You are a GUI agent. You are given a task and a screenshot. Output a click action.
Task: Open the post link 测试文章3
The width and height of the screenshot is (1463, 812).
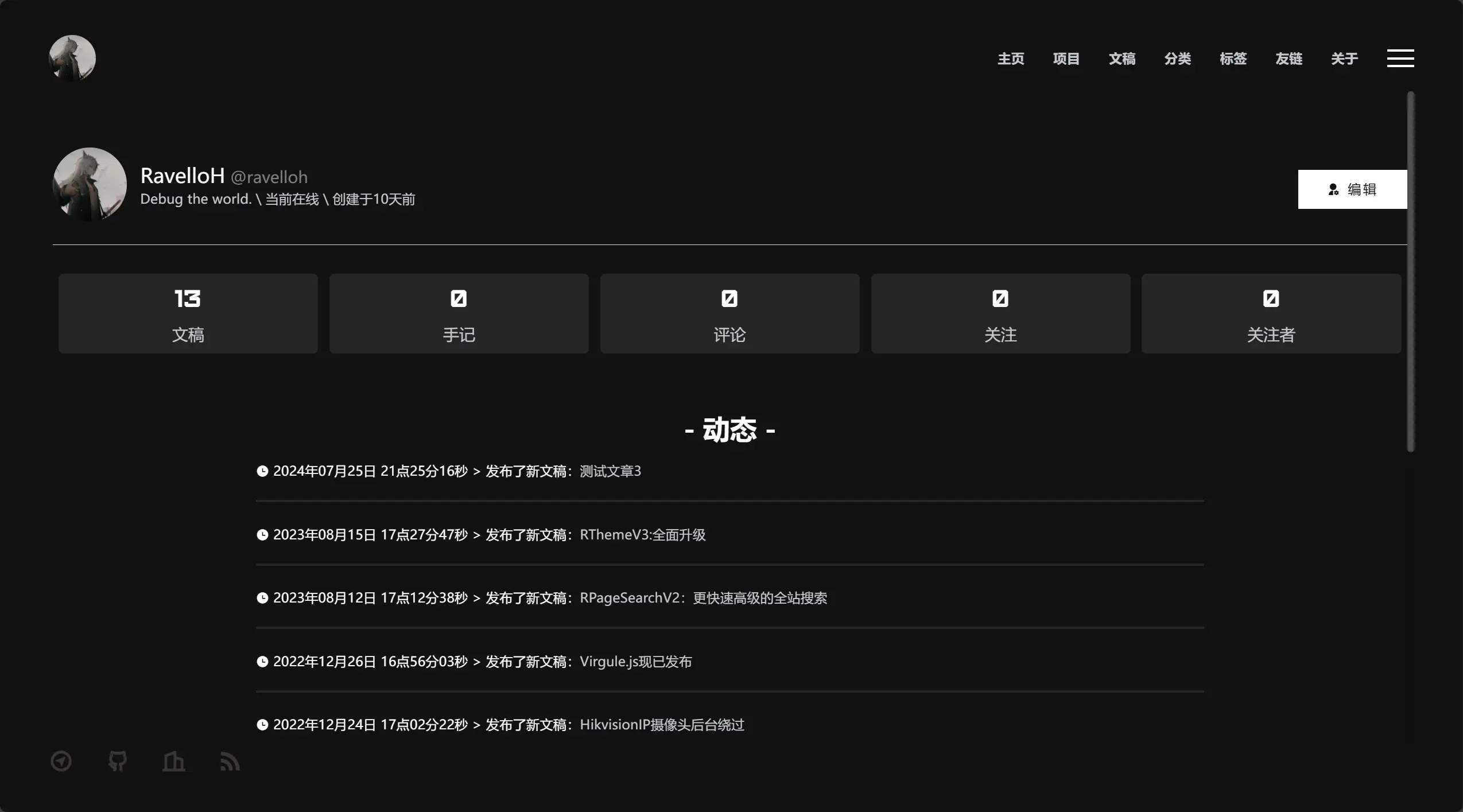click(610, 471)
